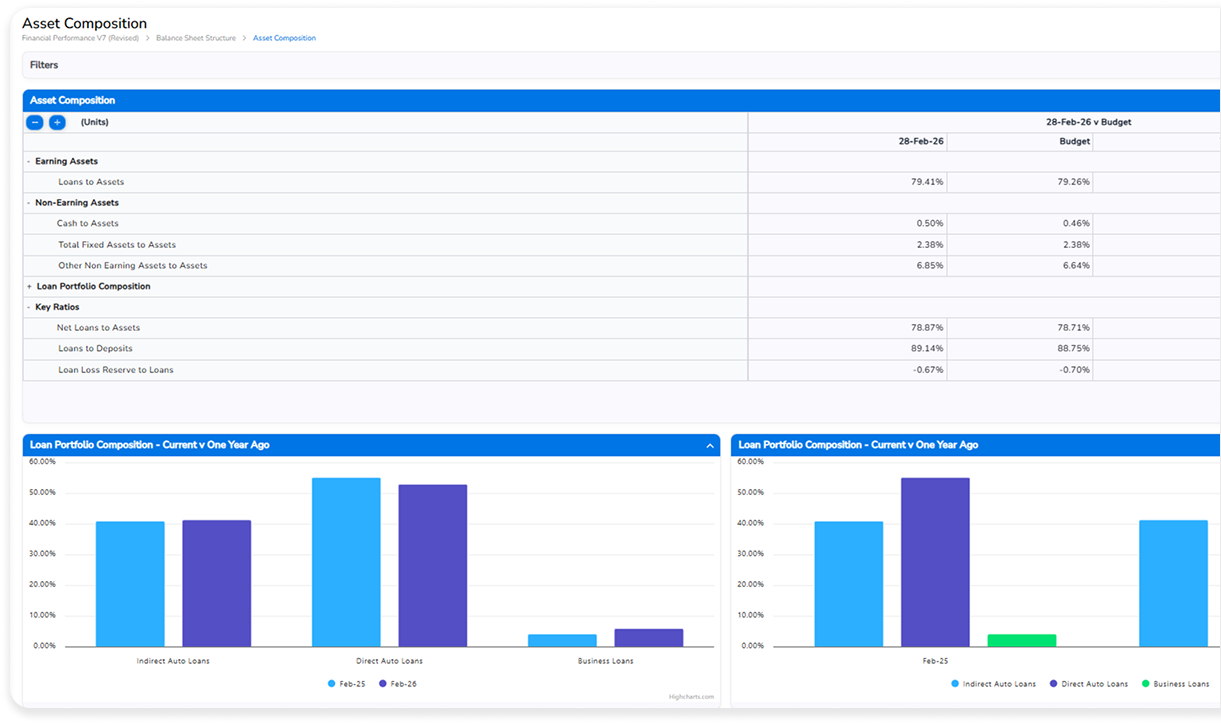
Task: Click the -0.67% value cell
Action: 847,370
